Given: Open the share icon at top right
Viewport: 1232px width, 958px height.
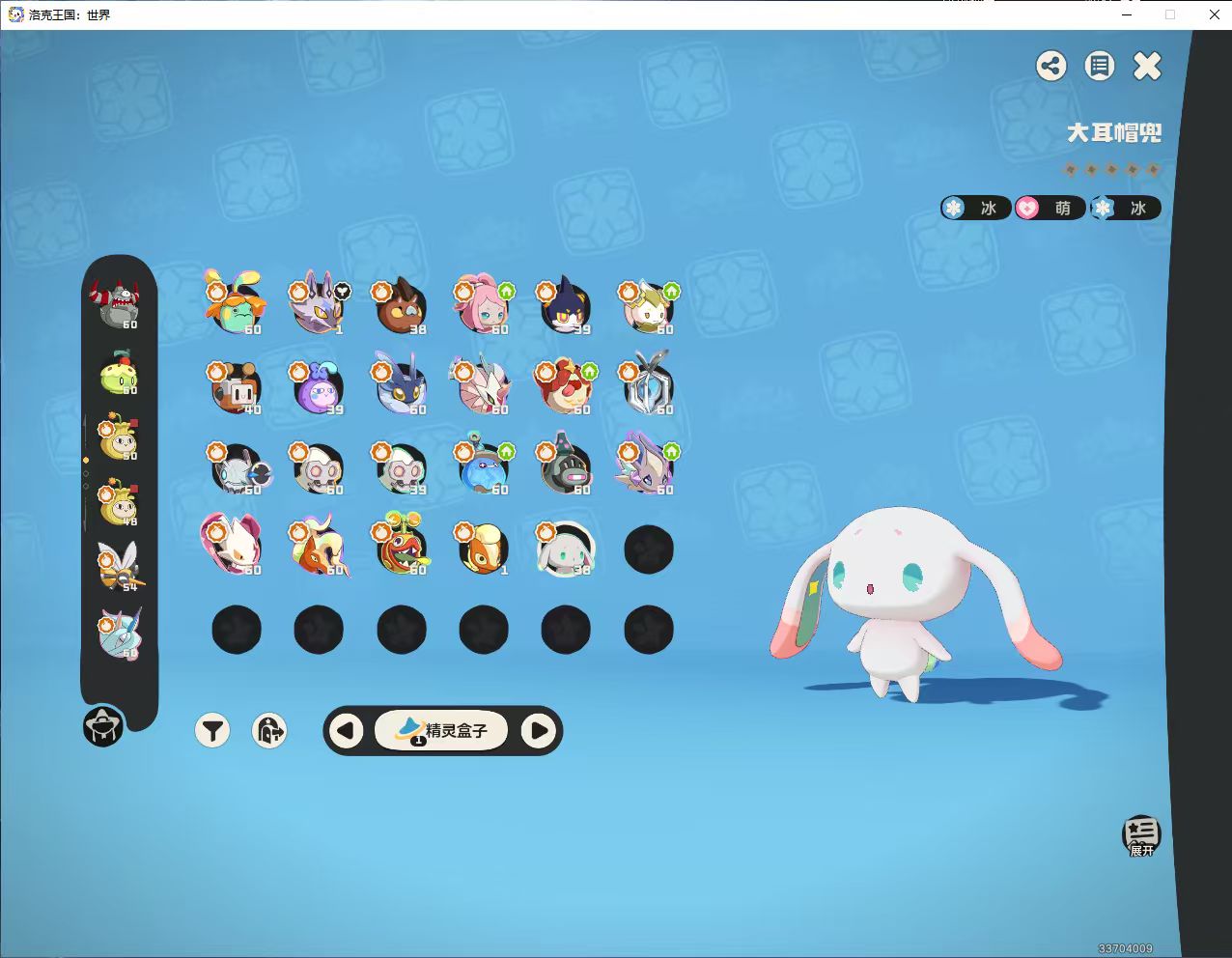Looking at the screenshot, I should click(x=1051, y=66).
